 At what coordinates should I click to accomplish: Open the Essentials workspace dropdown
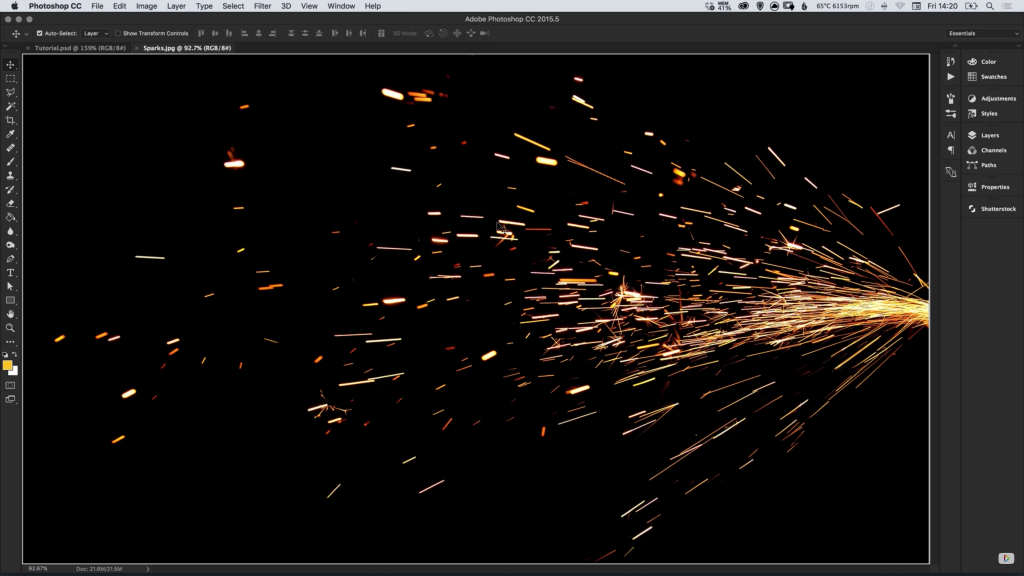(982, 33)
